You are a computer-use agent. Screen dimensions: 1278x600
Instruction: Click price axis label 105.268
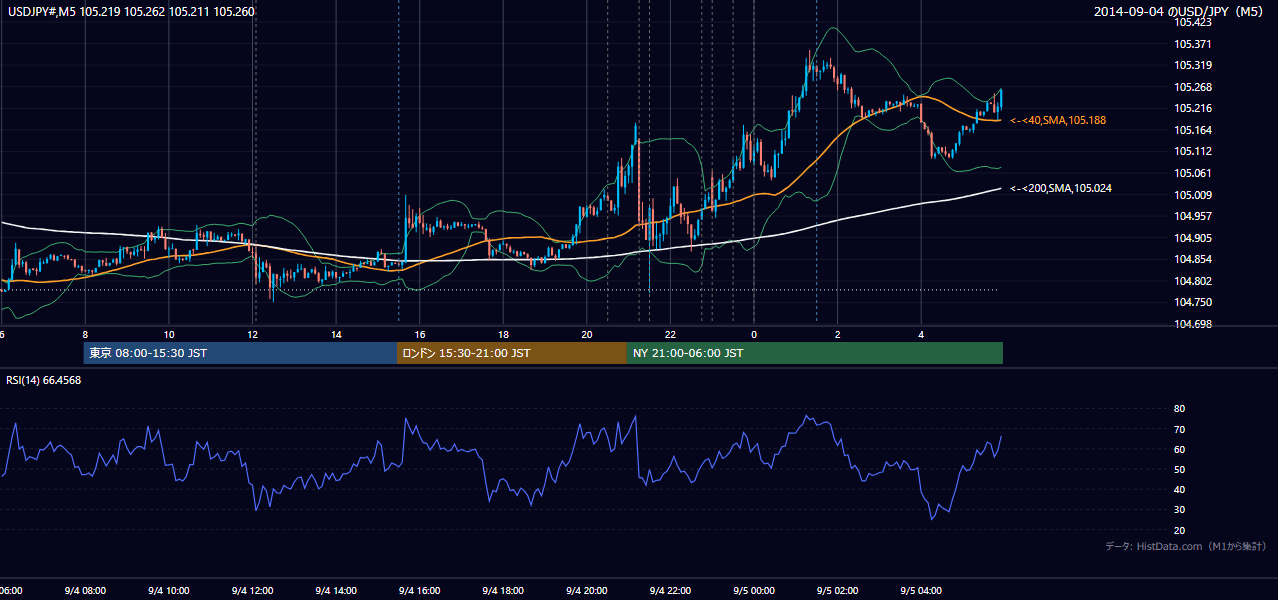click(x=1194, y=87)
